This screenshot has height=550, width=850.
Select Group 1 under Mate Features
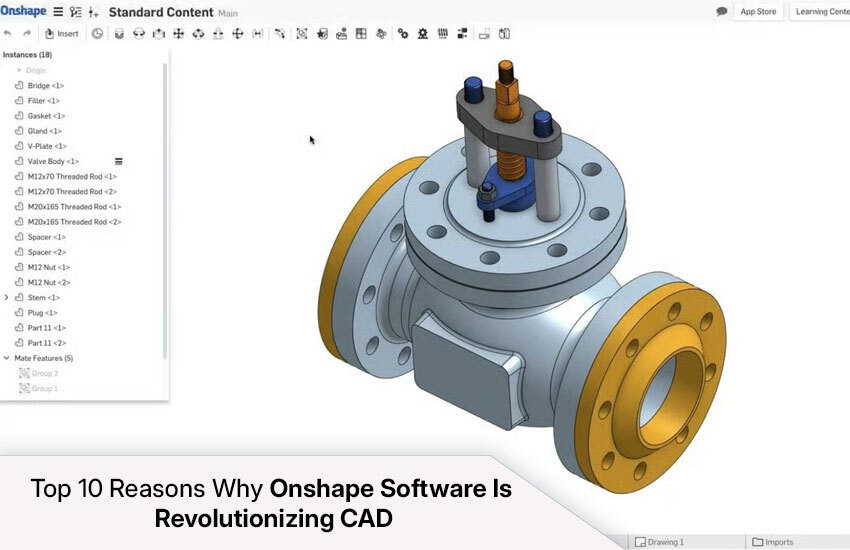[39, 389]
